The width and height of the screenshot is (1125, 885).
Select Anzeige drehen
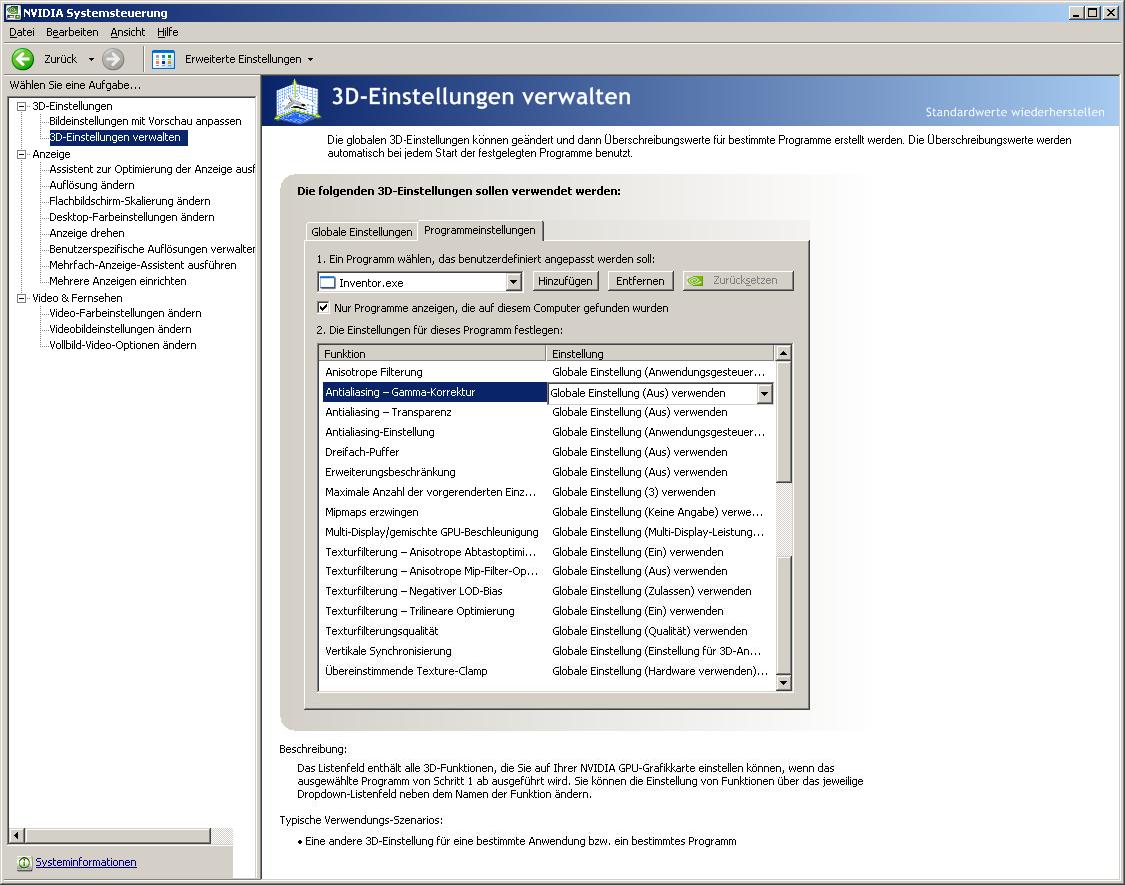pyautogui.click(x=87, y=233)
